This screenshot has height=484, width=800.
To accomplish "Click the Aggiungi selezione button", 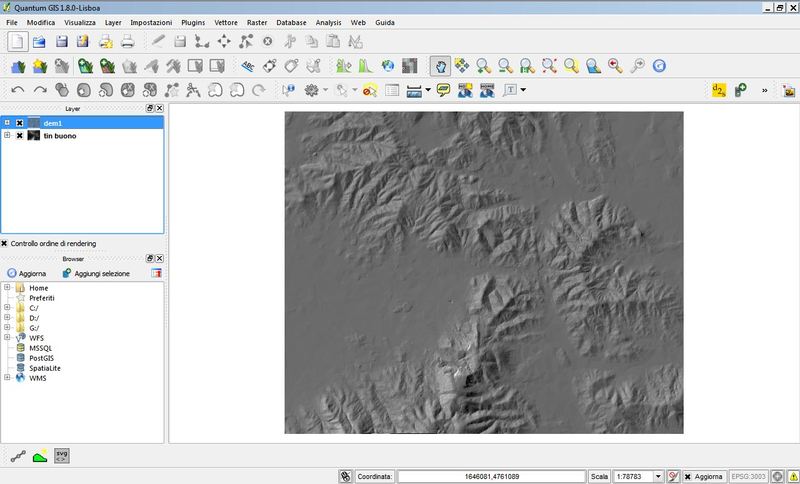I will tap(95, 273).
